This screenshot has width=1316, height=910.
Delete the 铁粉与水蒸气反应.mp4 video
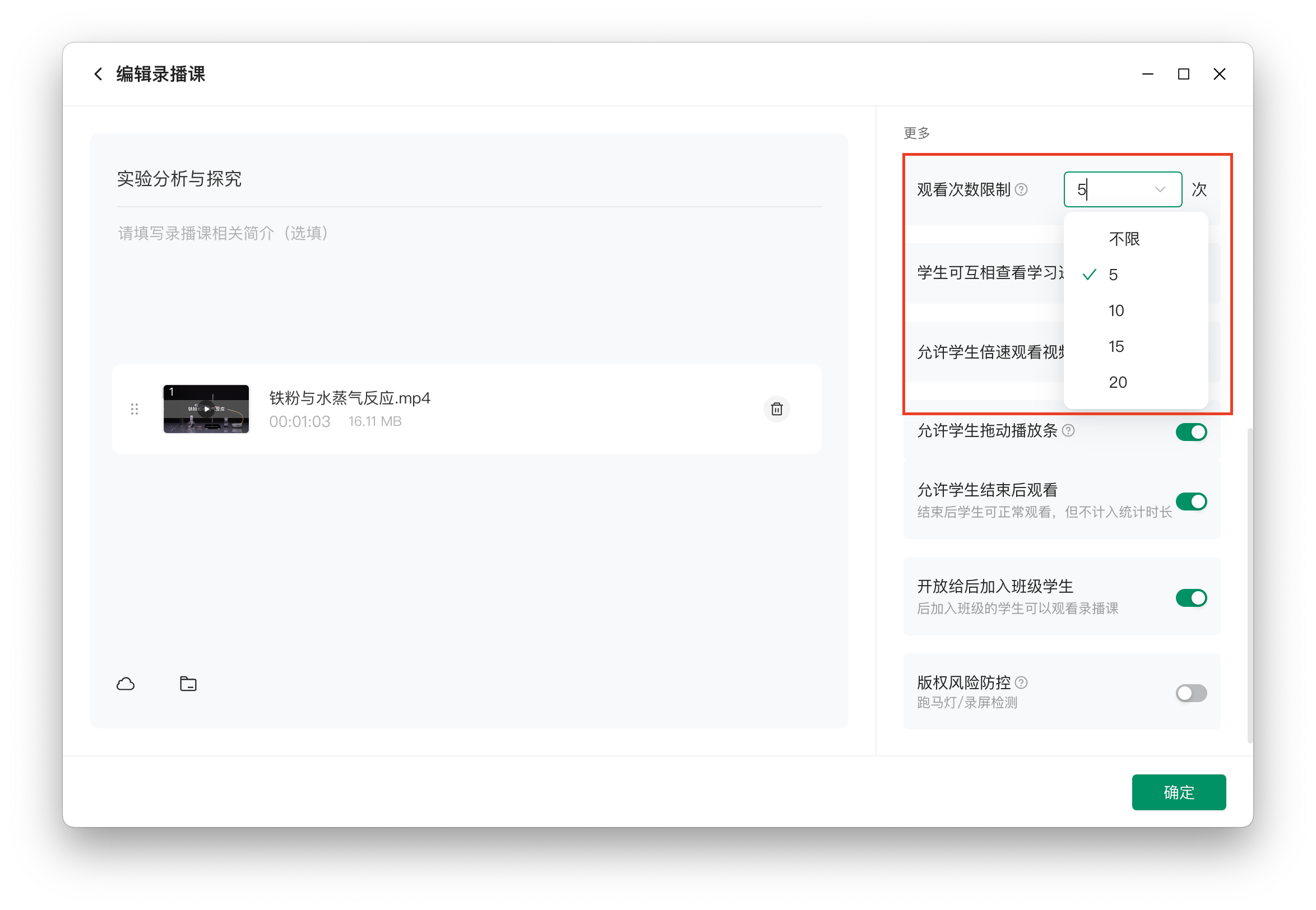click(x=776, y=409)
